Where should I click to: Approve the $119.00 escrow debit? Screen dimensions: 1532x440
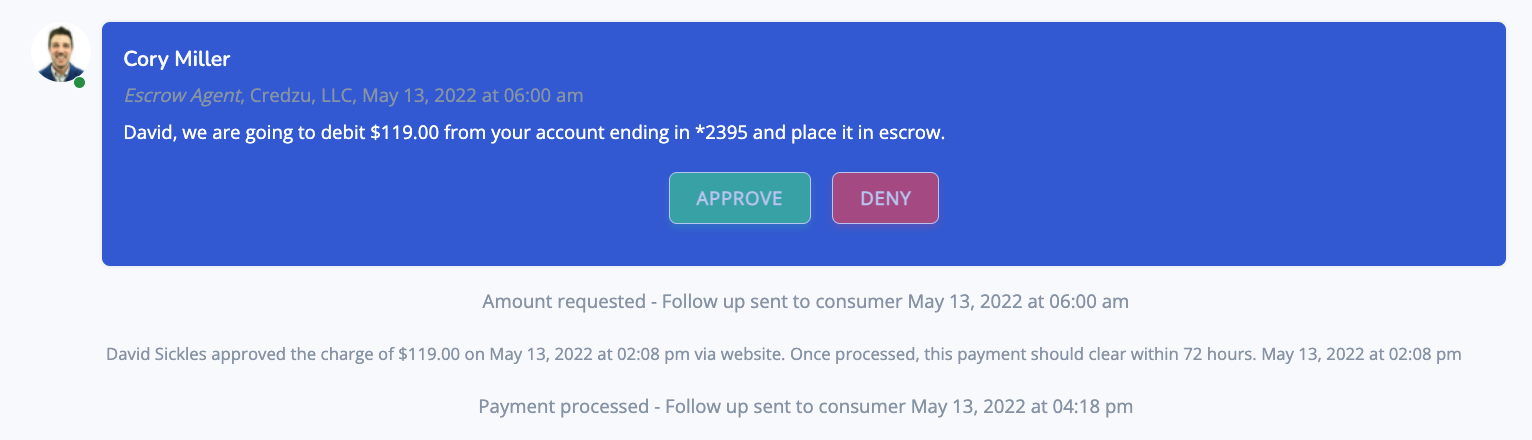pos(739,198)
